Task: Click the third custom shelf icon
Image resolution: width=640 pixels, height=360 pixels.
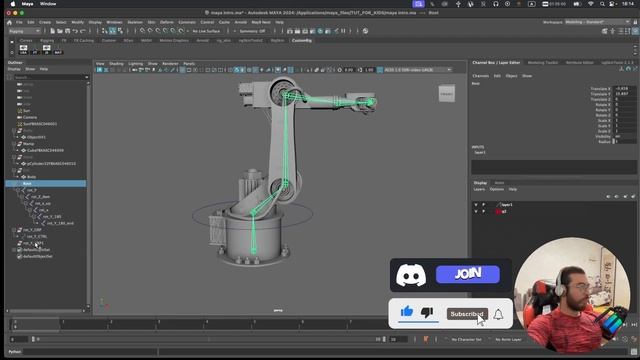Action: (47, 50)
